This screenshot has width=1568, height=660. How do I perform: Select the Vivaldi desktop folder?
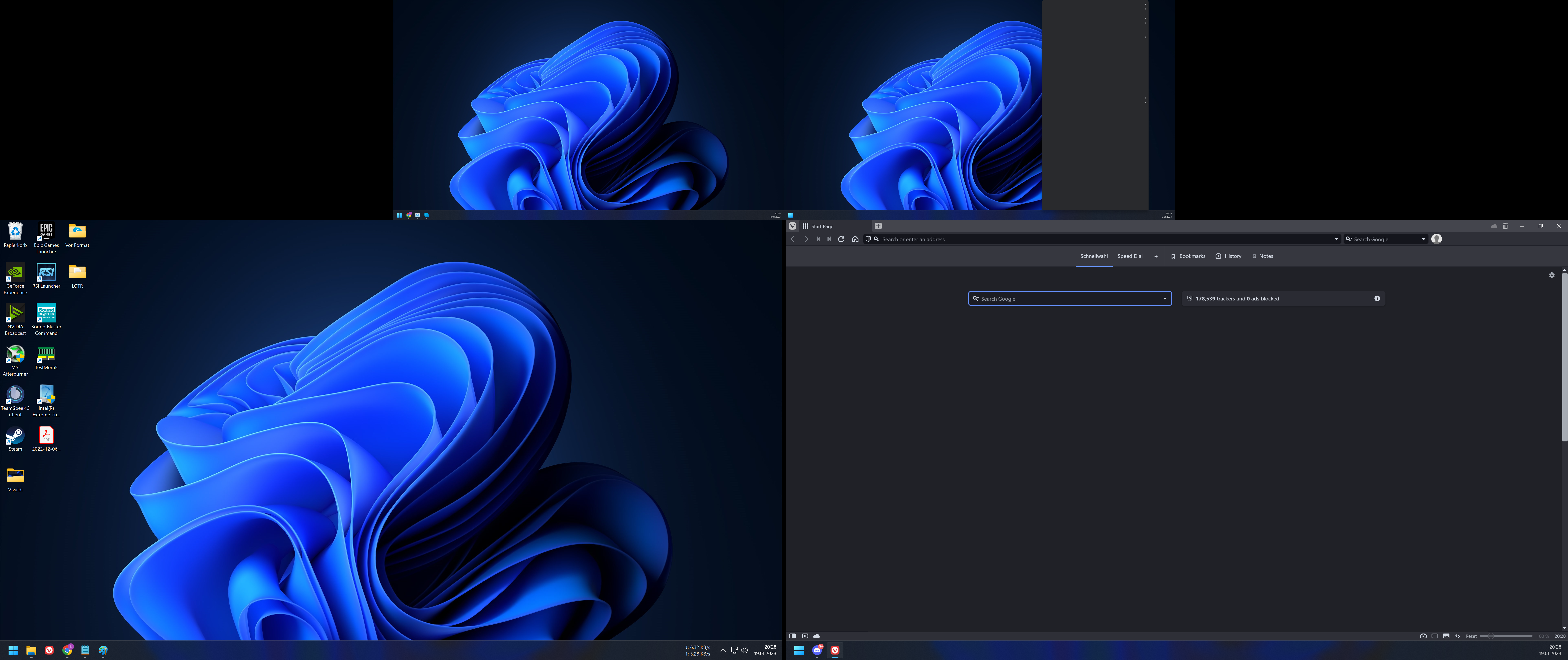coord(15,480)
